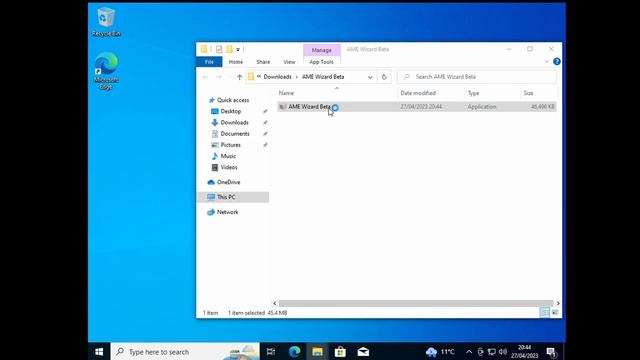
Task: Click the scroll right arrow
Action: (x=558, y=303)
